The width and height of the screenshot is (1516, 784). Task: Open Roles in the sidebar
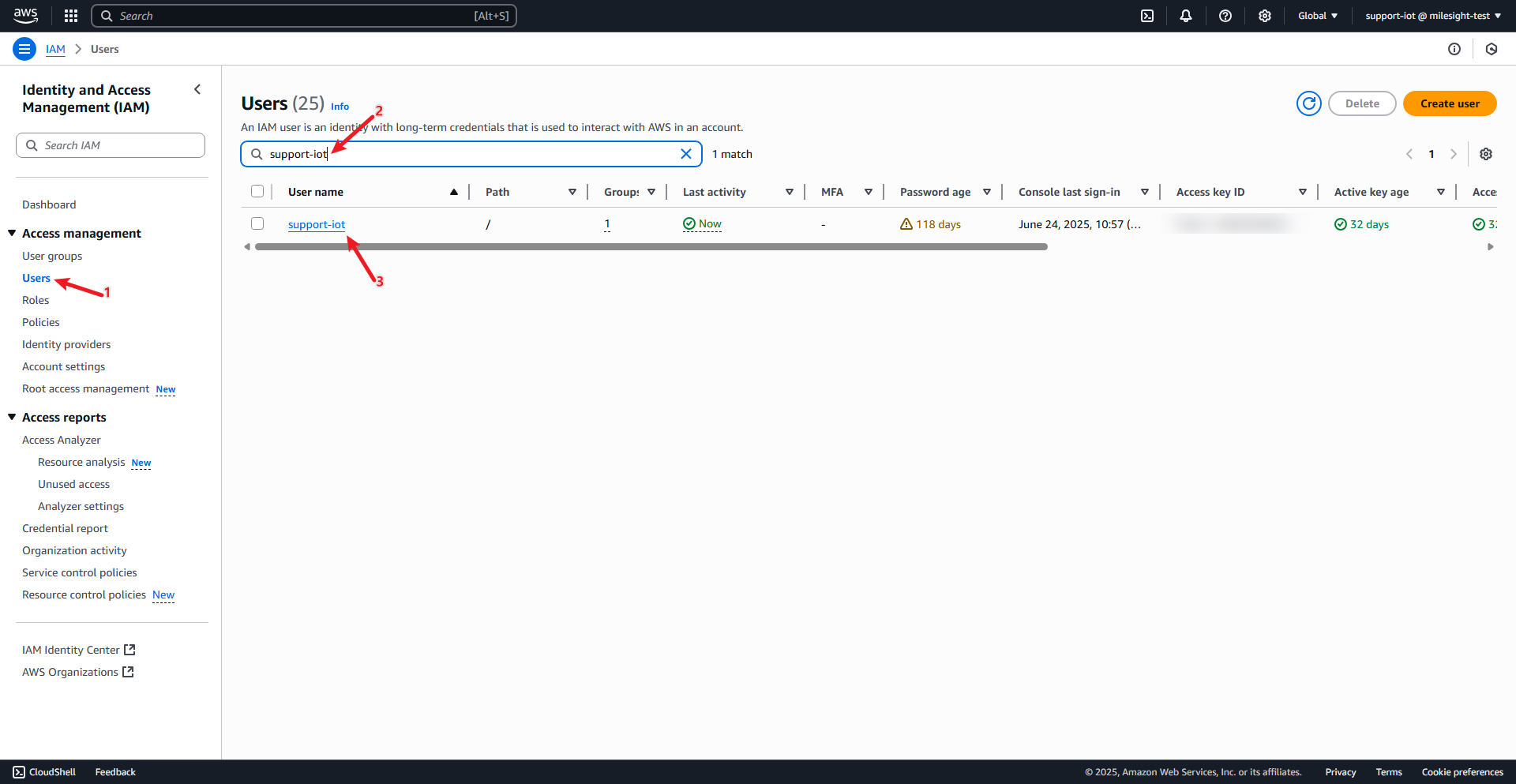tap(36, 300)
